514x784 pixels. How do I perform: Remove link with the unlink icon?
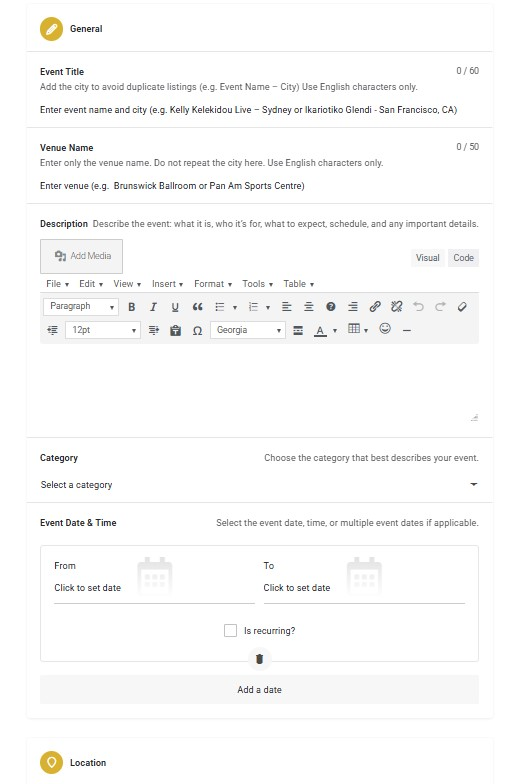[396, 306]
